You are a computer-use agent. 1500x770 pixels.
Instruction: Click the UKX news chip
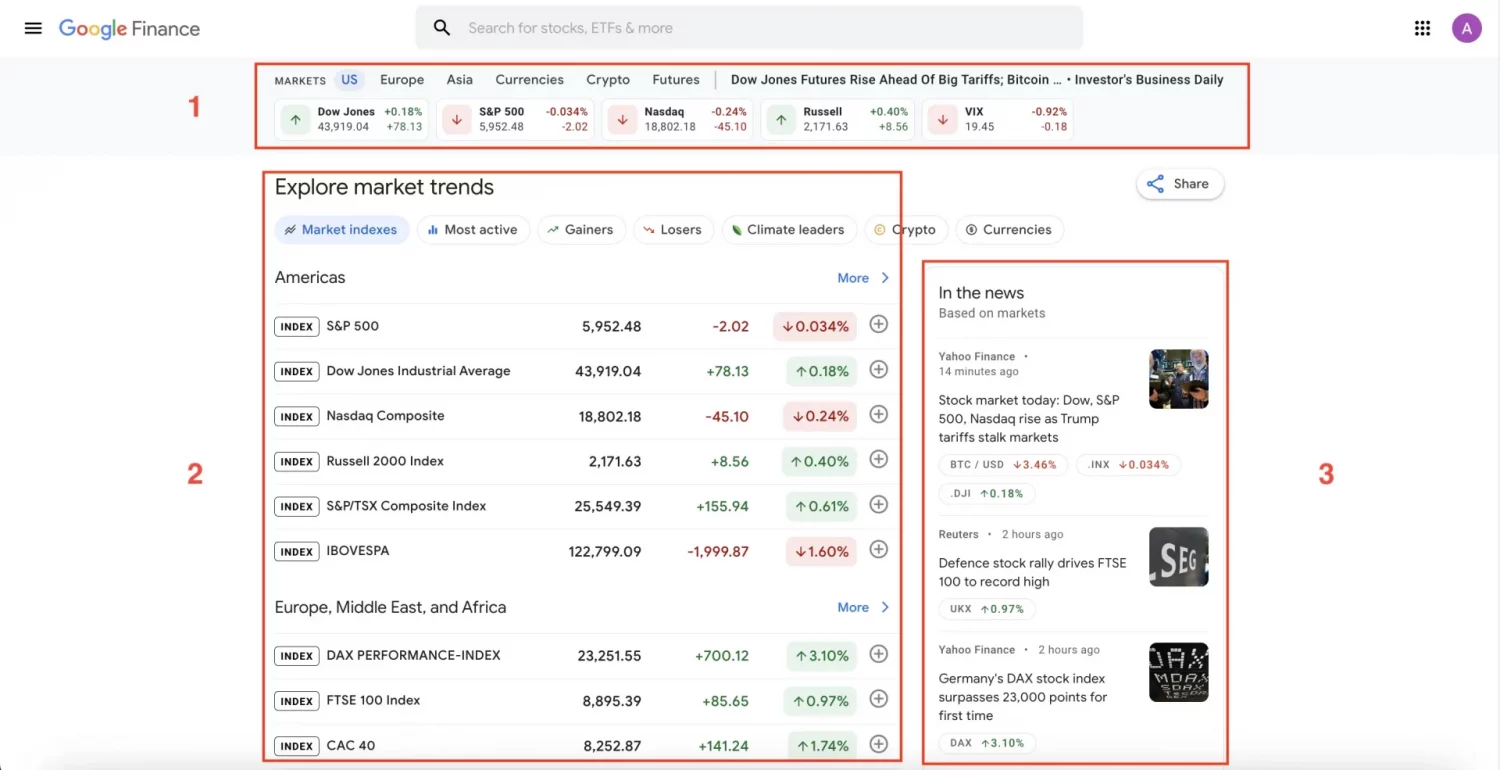click(987, 609)
